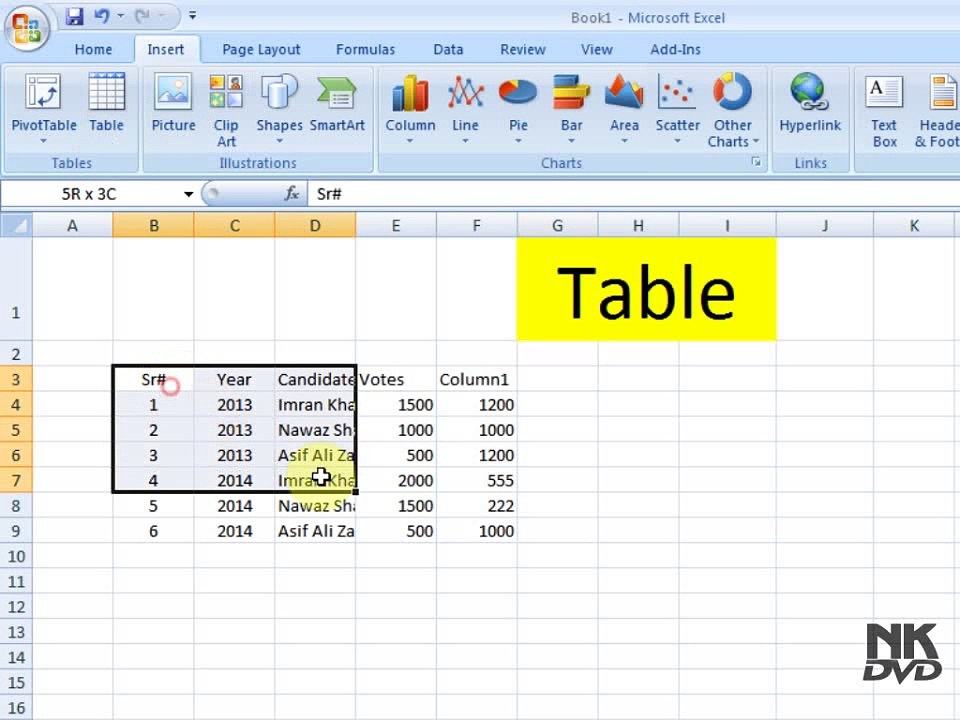960x720 pixels.
Task: Click the Office Button logo
Action: click(x=27, y=28)
